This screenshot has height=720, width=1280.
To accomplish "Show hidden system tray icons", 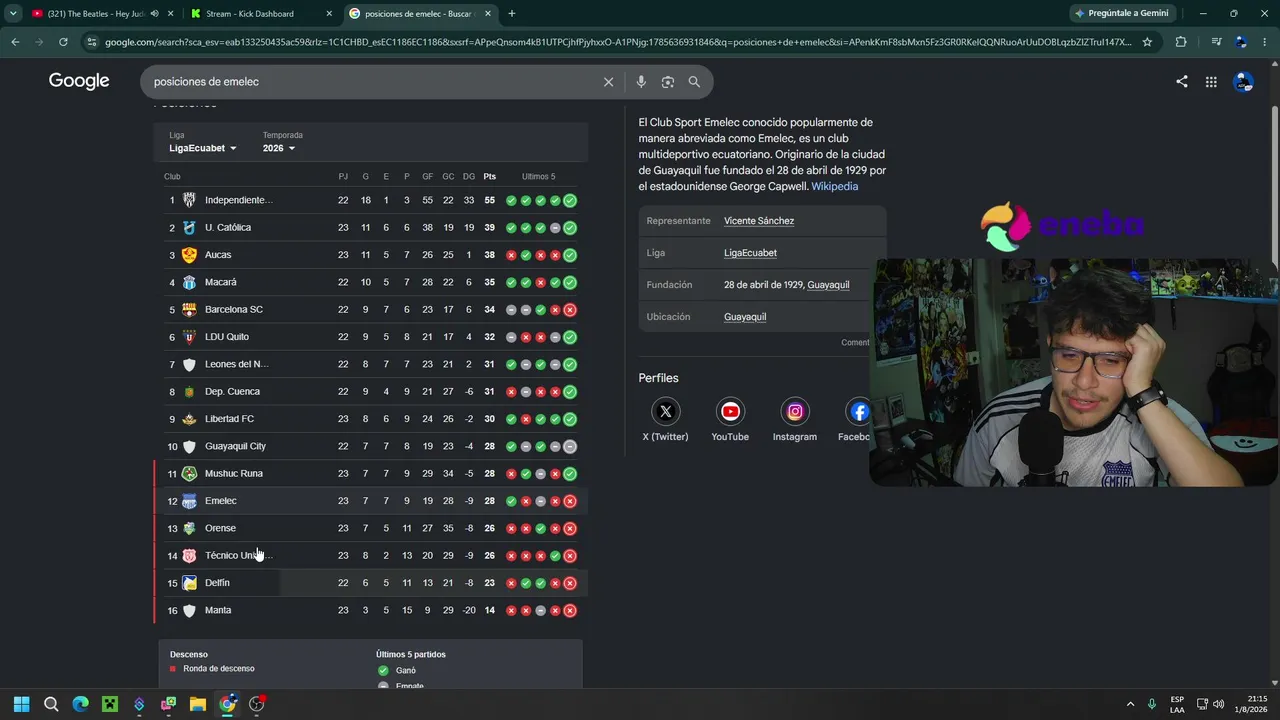I will [x=1131, y=704].
